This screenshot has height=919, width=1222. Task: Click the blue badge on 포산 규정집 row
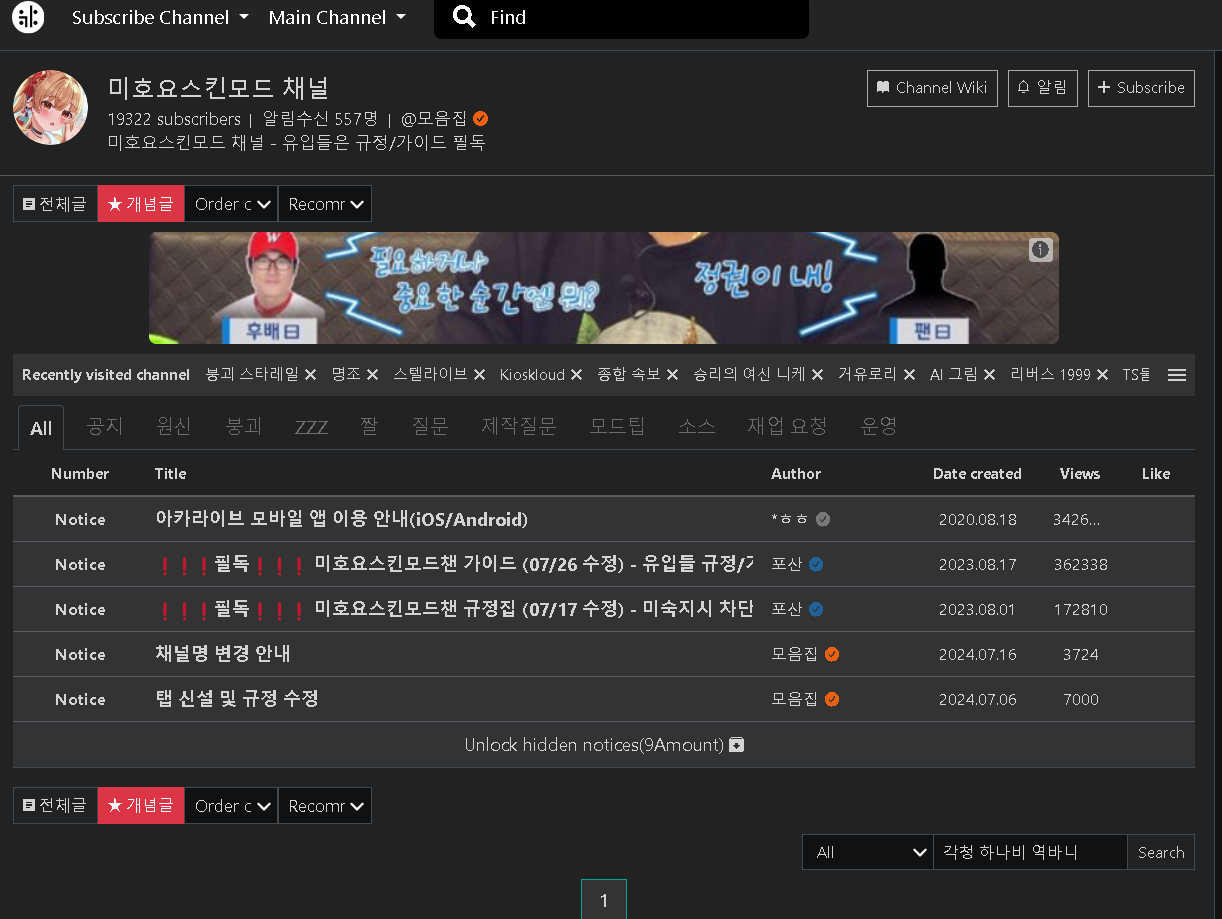click(816, 610)
